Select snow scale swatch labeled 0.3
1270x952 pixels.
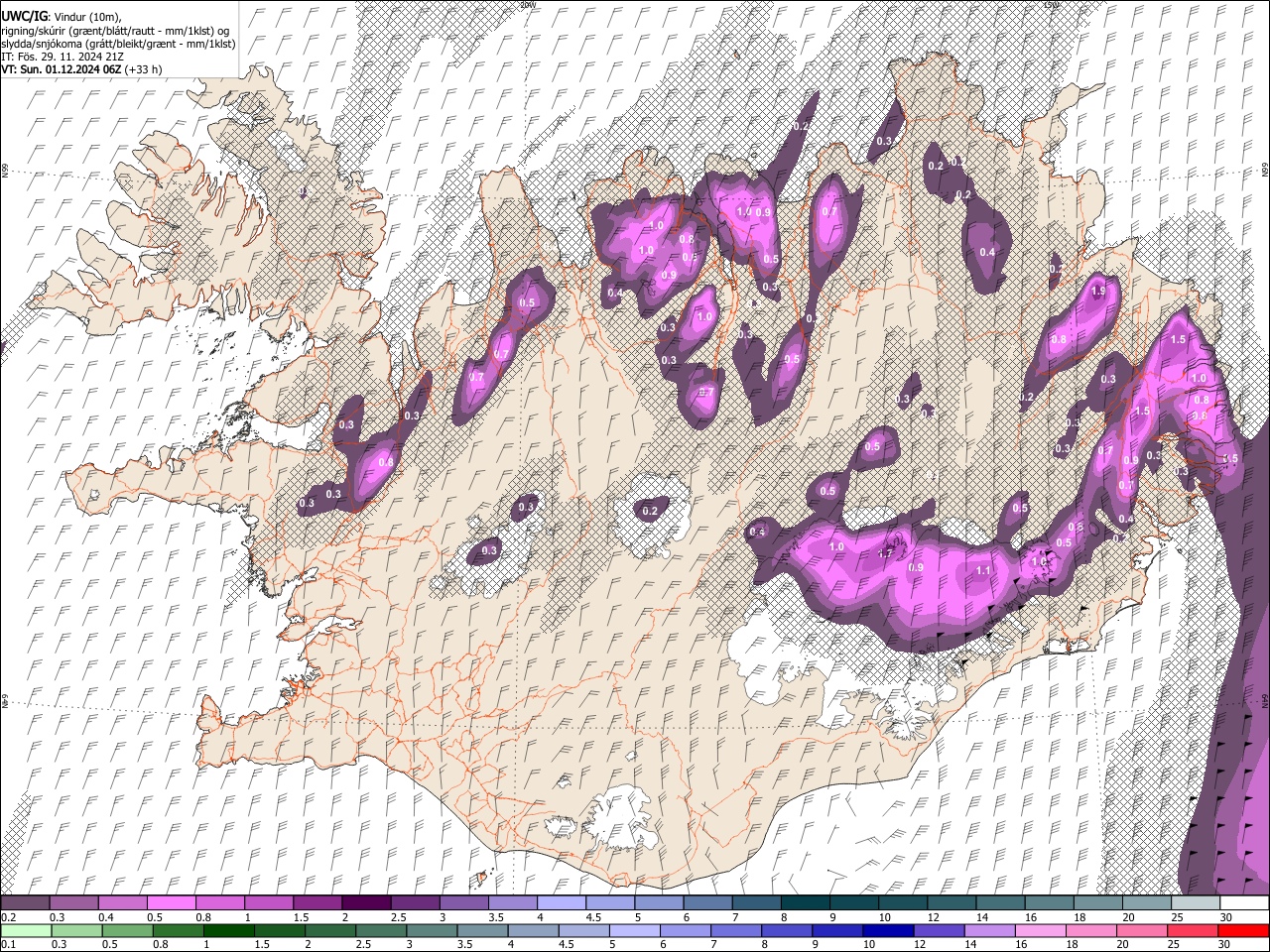73,902
